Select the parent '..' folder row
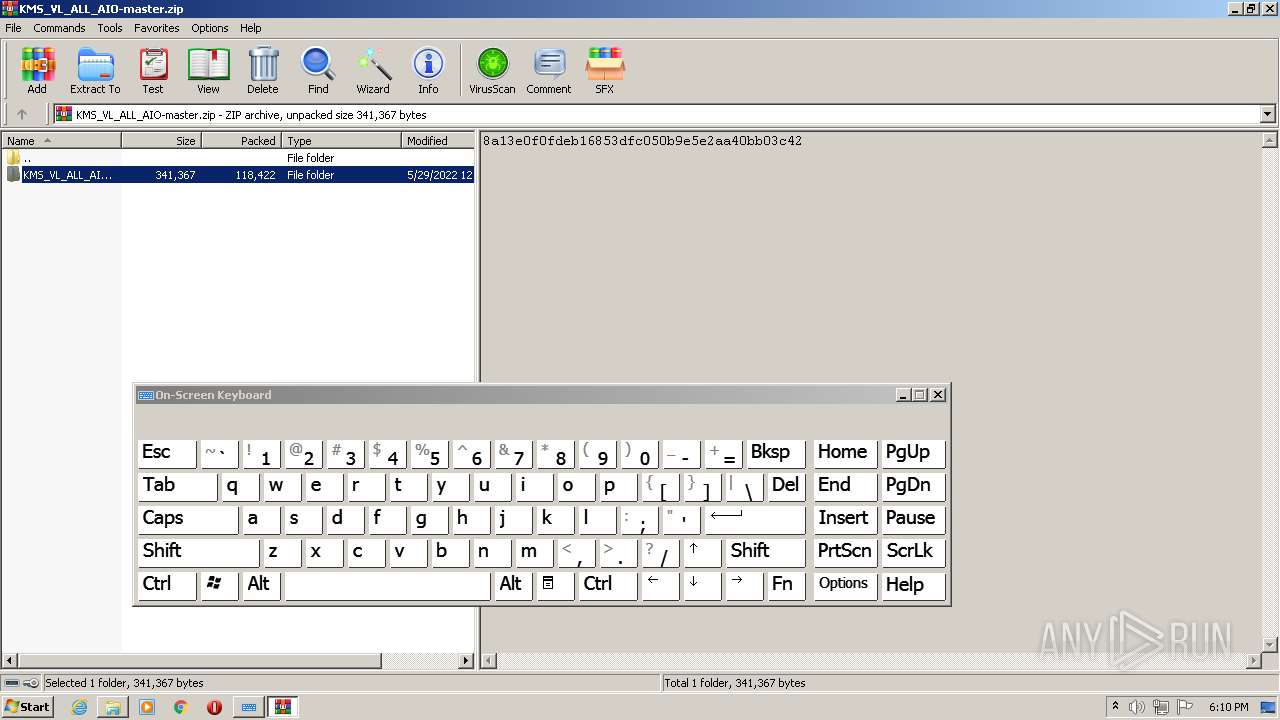 coord(238,158)
